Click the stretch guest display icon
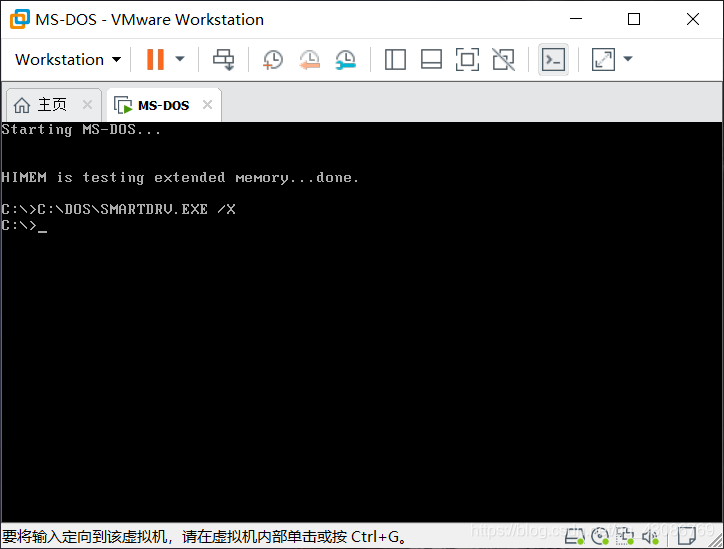The width and height of the screenshot is (724, 549). 603,60
